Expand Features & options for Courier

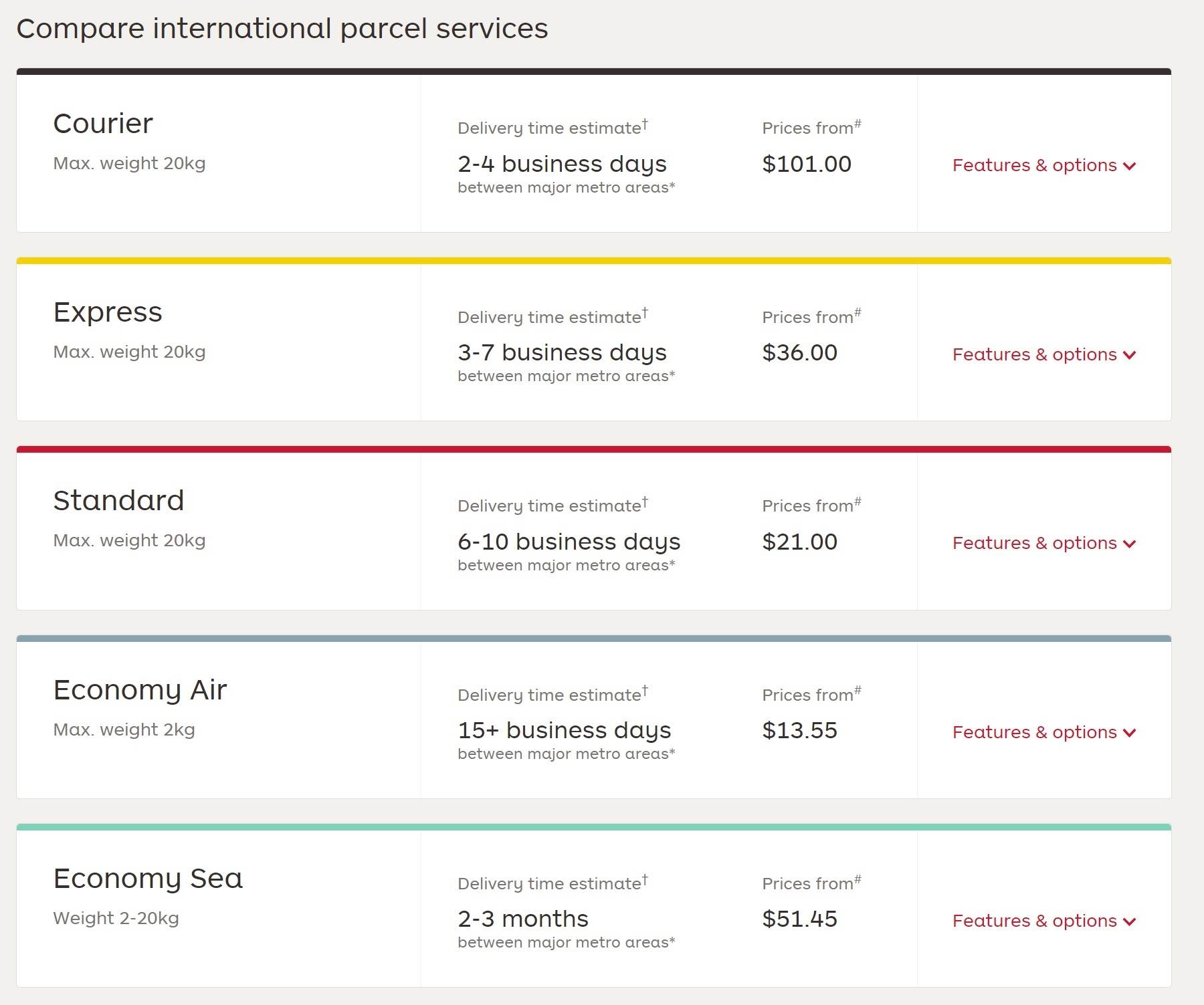click(x=1043, y=165)
